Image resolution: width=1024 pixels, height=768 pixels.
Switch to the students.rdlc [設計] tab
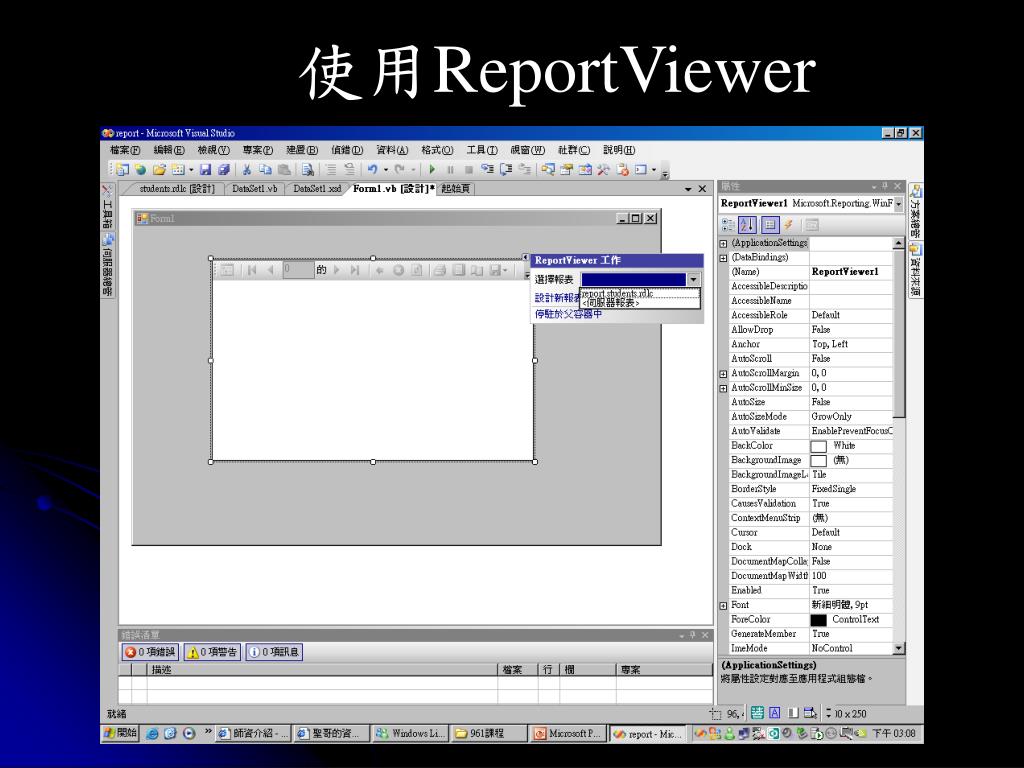tap(176, 189)
